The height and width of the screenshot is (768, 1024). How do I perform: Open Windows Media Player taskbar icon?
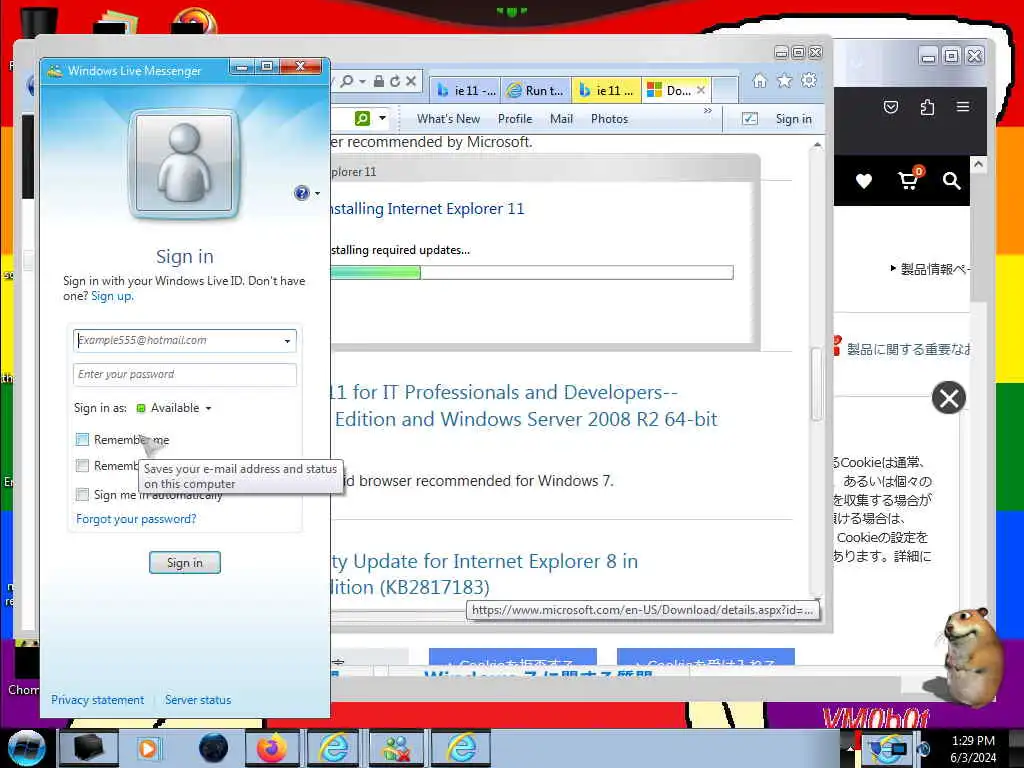[149, 748]
